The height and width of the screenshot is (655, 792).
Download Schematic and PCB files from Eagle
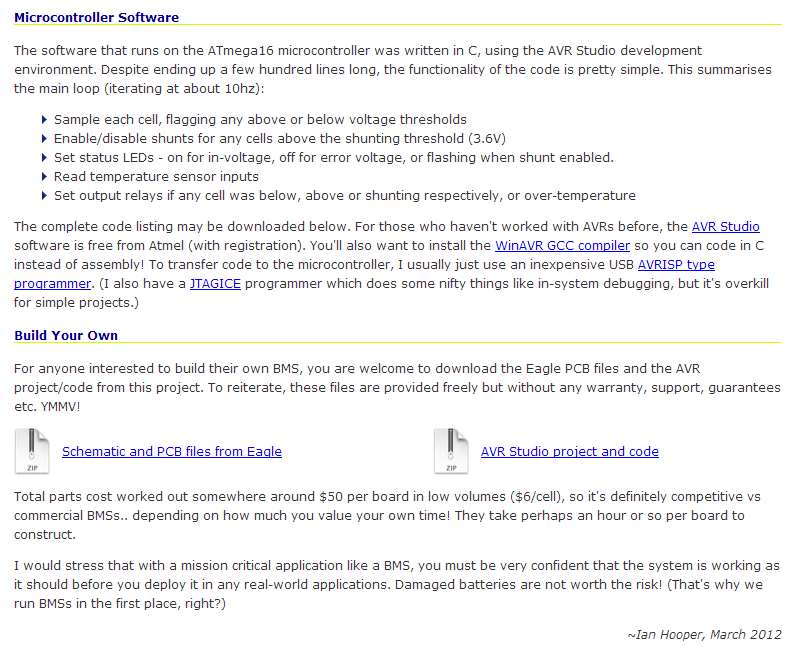[172, 451]
